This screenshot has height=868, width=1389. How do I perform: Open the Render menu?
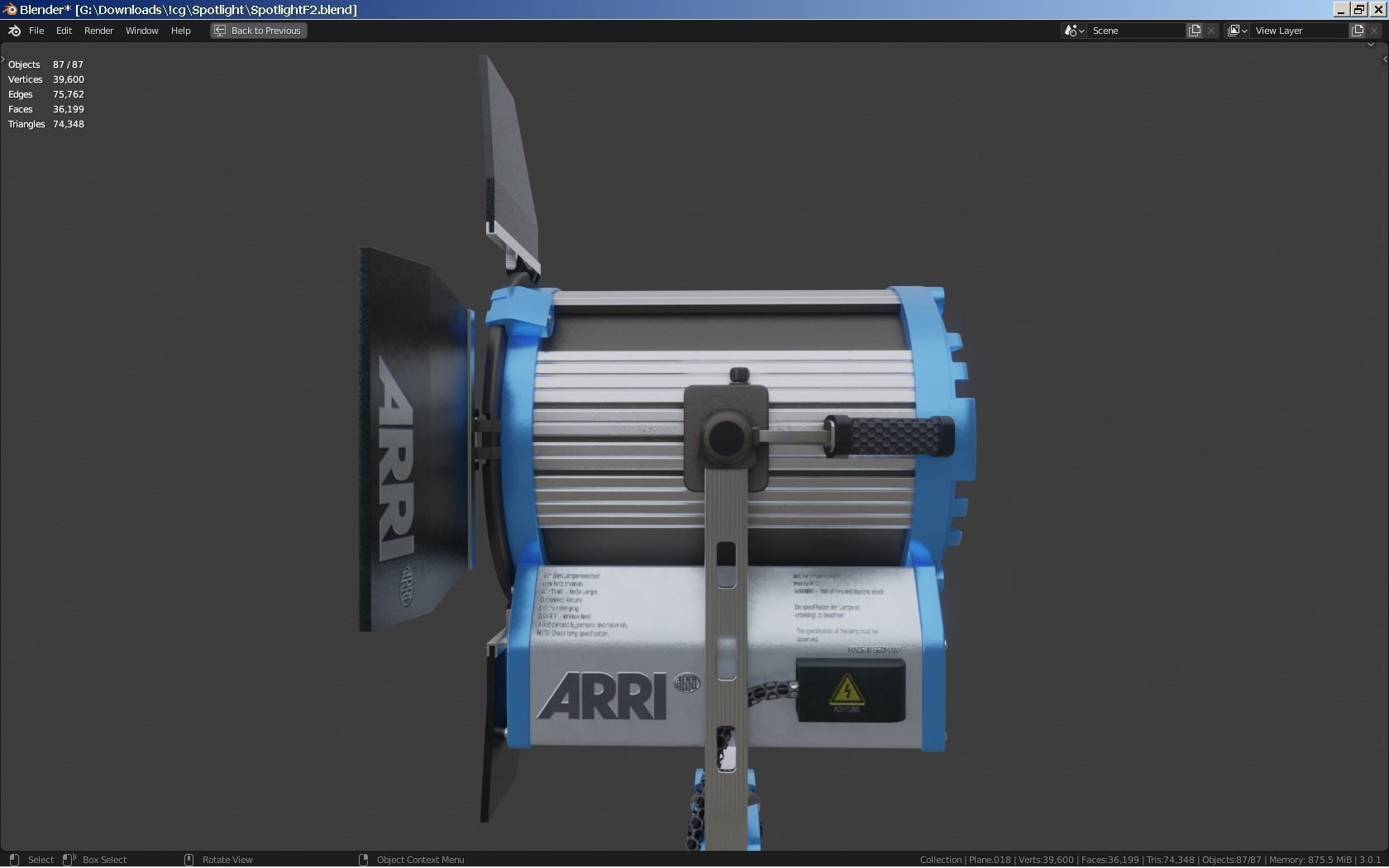pyautogui.click(x=98, y=31)
